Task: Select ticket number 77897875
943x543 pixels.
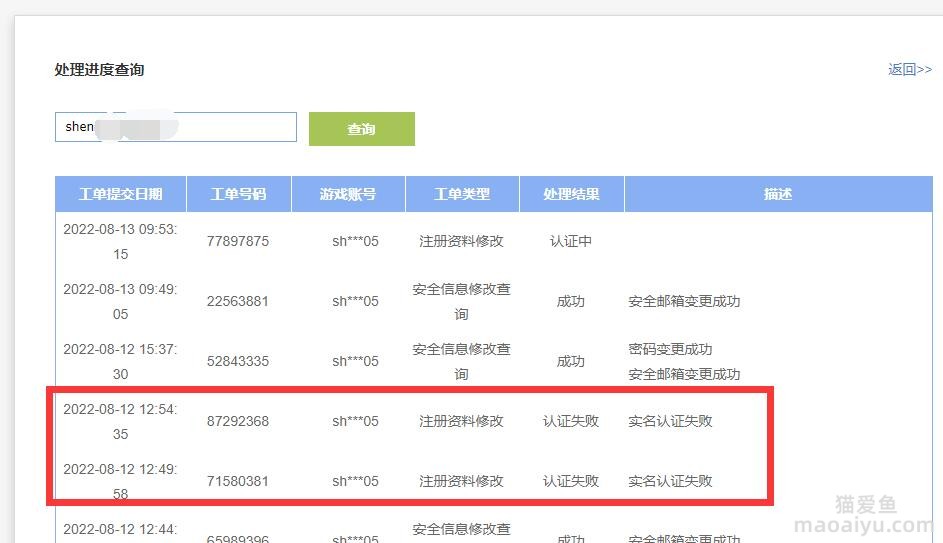Action: tap(238, 241)
